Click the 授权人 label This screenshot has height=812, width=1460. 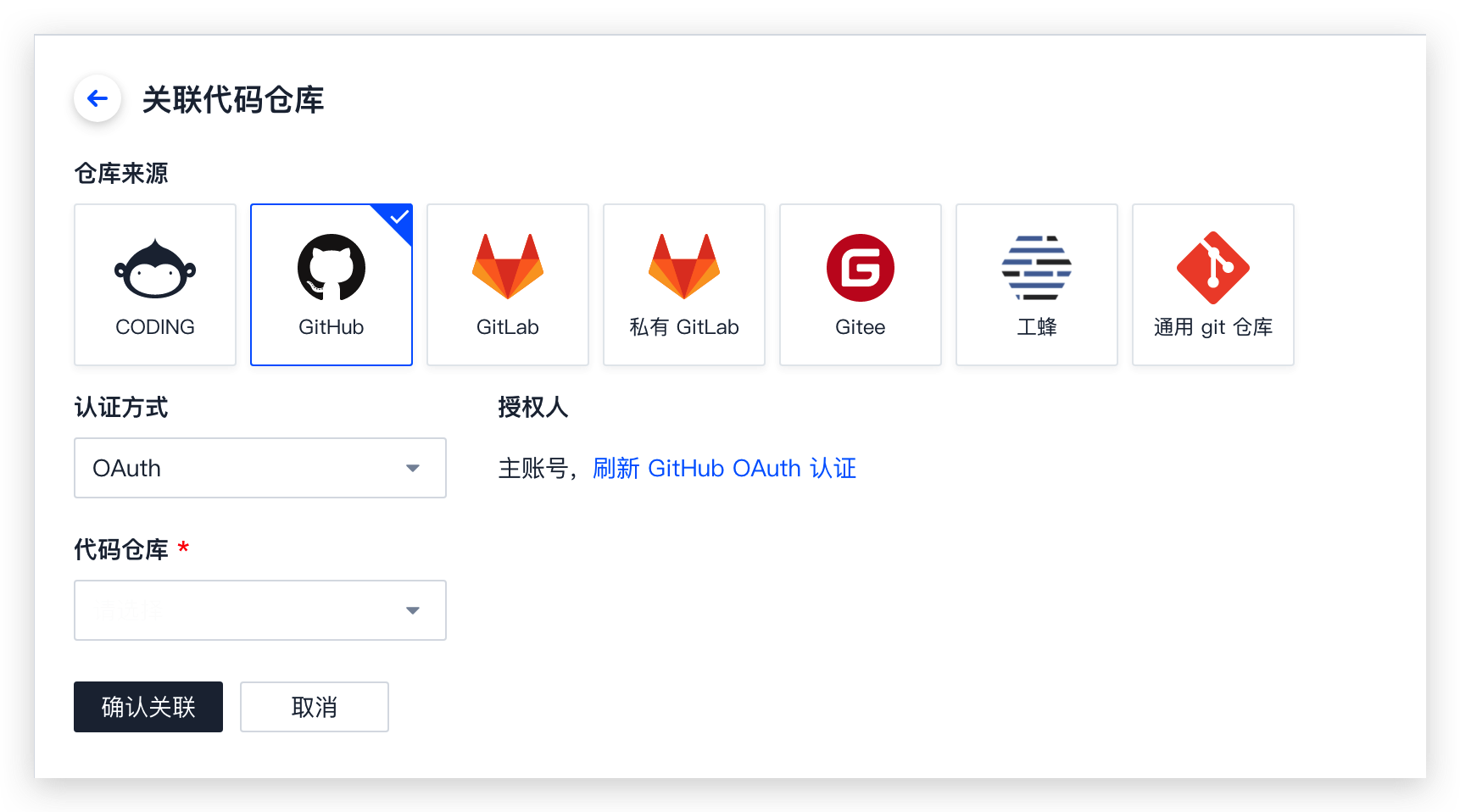click(x=533, y=408)
